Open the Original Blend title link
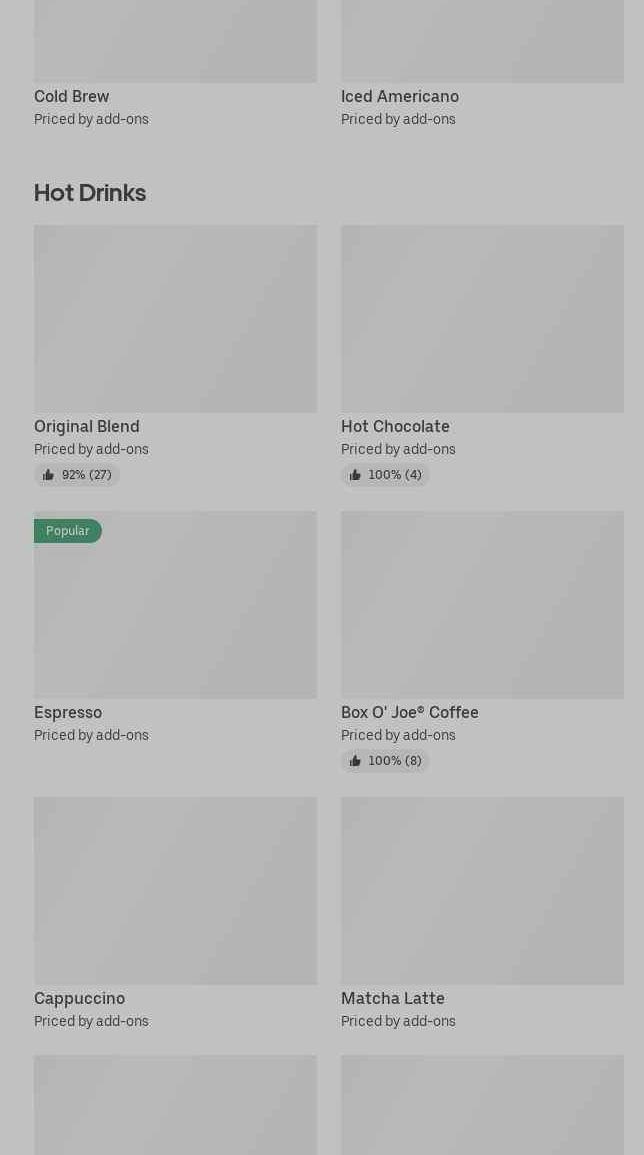 pos(87,426)
